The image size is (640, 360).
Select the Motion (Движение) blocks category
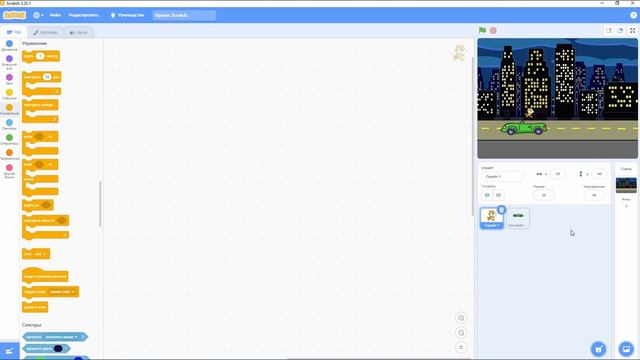[9, 45]
